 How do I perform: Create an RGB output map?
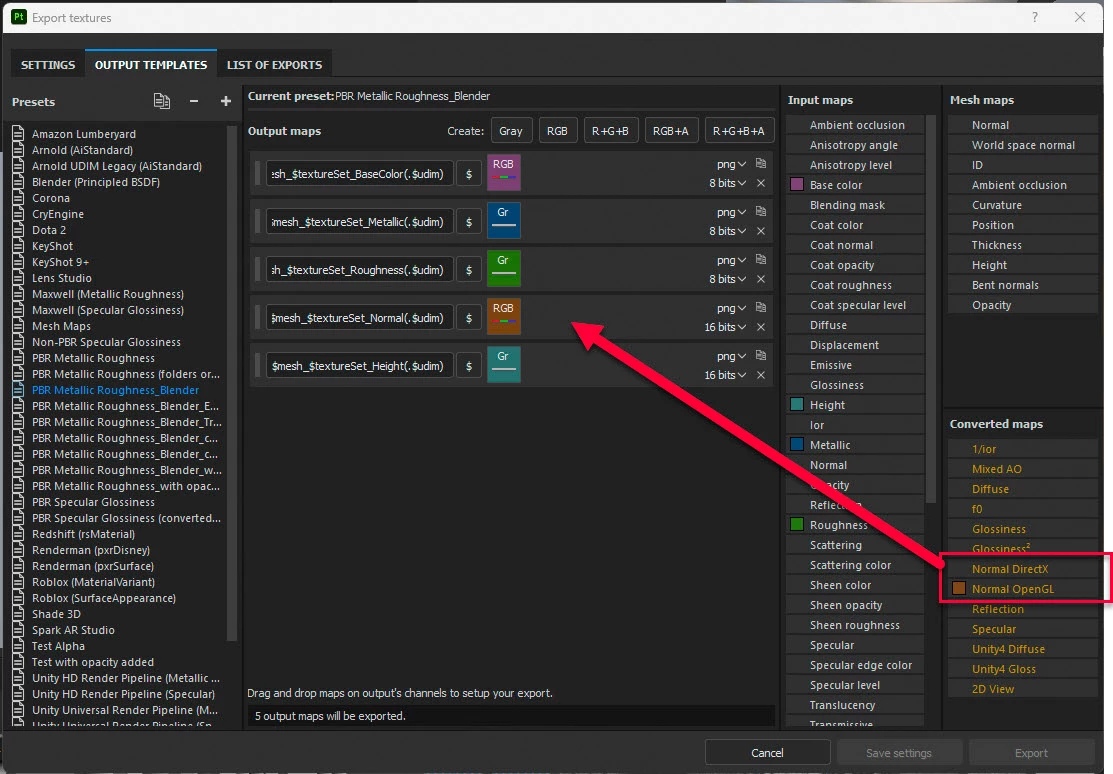(x=557, y=131)
